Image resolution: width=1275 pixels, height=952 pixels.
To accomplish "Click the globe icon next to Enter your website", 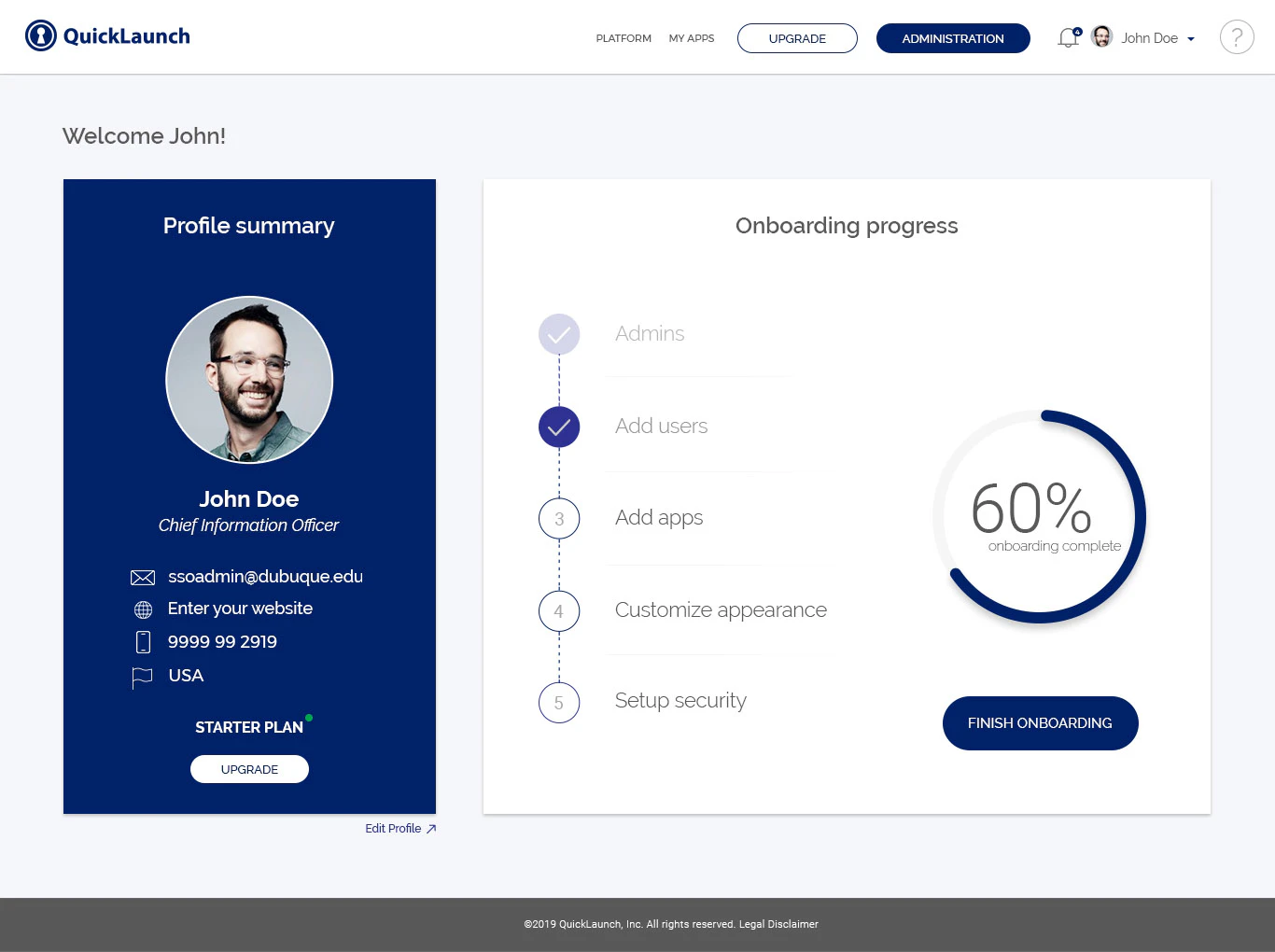I will [x=142, y=609].
